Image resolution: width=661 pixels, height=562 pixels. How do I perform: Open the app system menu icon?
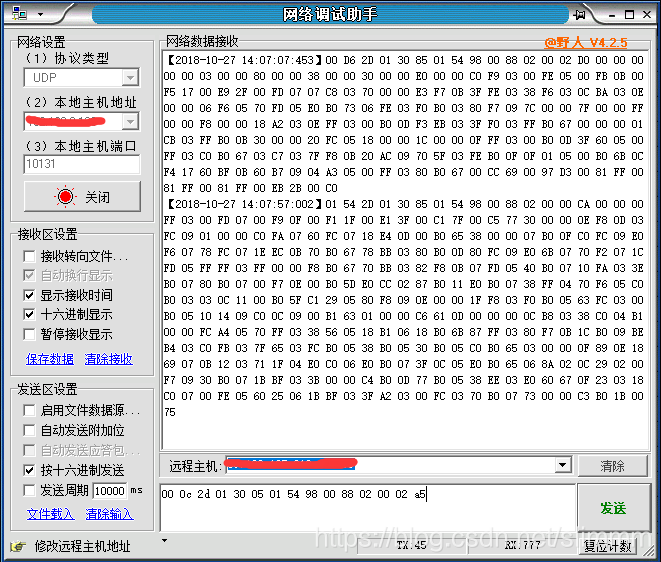coord(19,14)
